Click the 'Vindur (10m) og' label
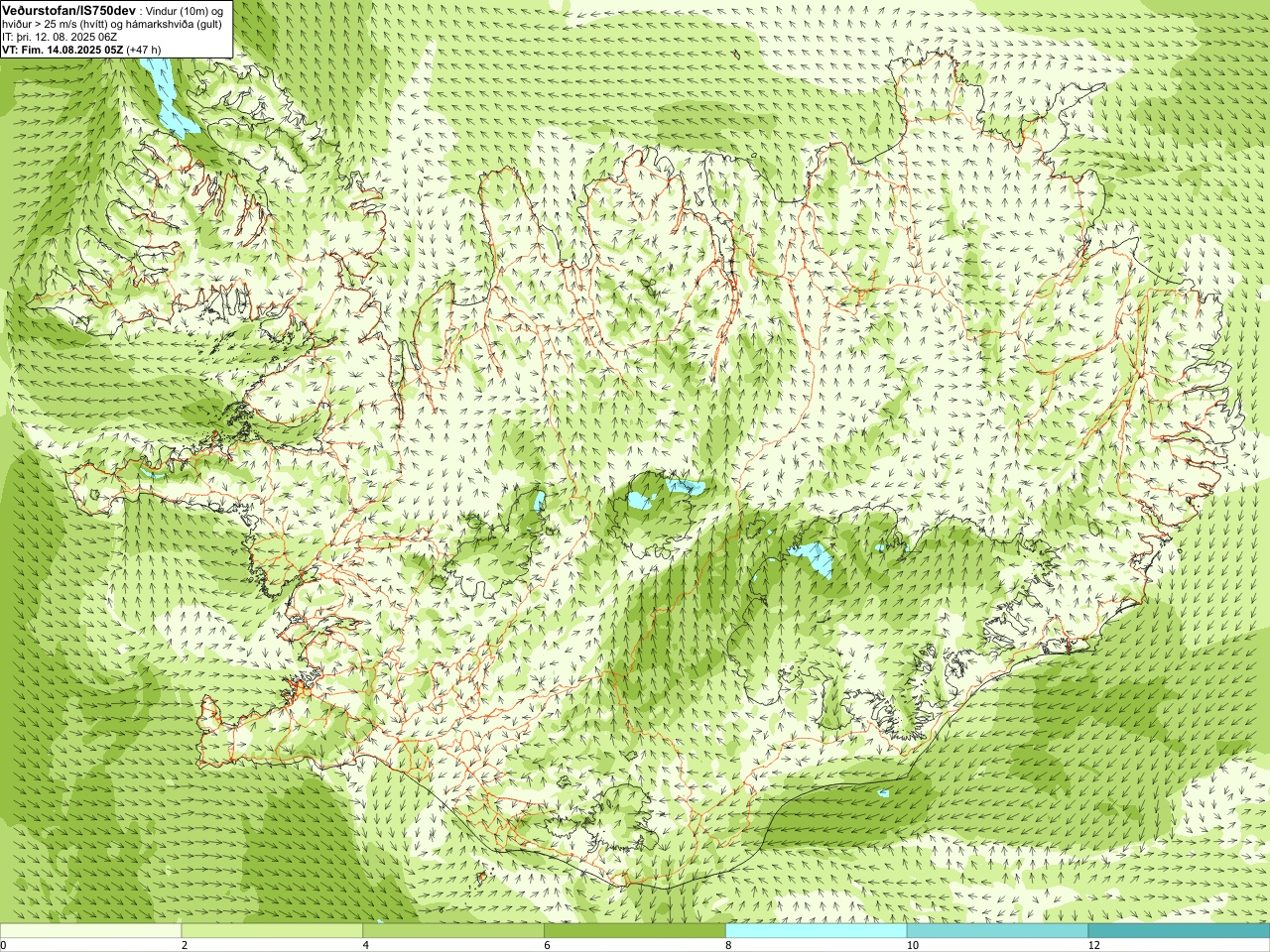This screenshot has height=952, width=1270. click(185, 10)
